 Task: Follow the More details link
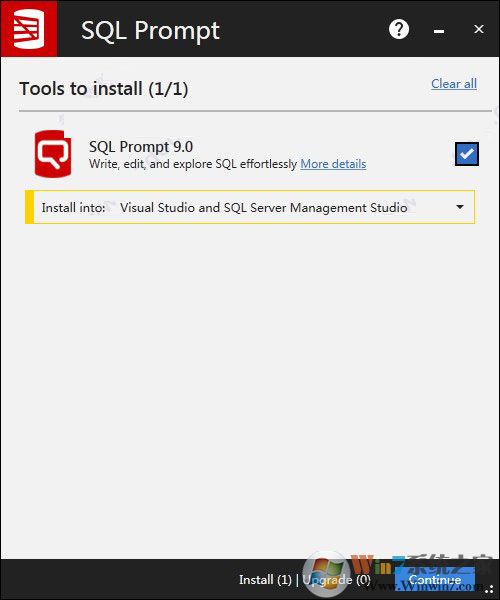(x=333, y=164)
